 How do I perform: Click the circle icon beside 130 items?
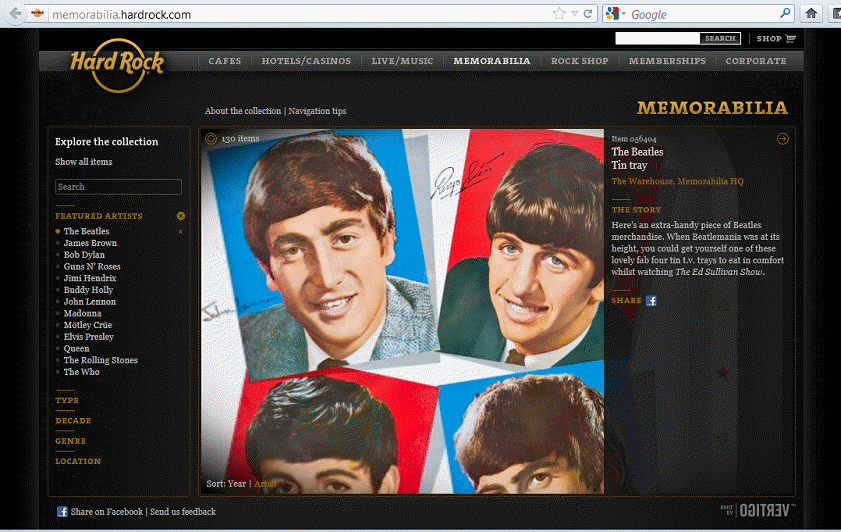pos(211,139)
